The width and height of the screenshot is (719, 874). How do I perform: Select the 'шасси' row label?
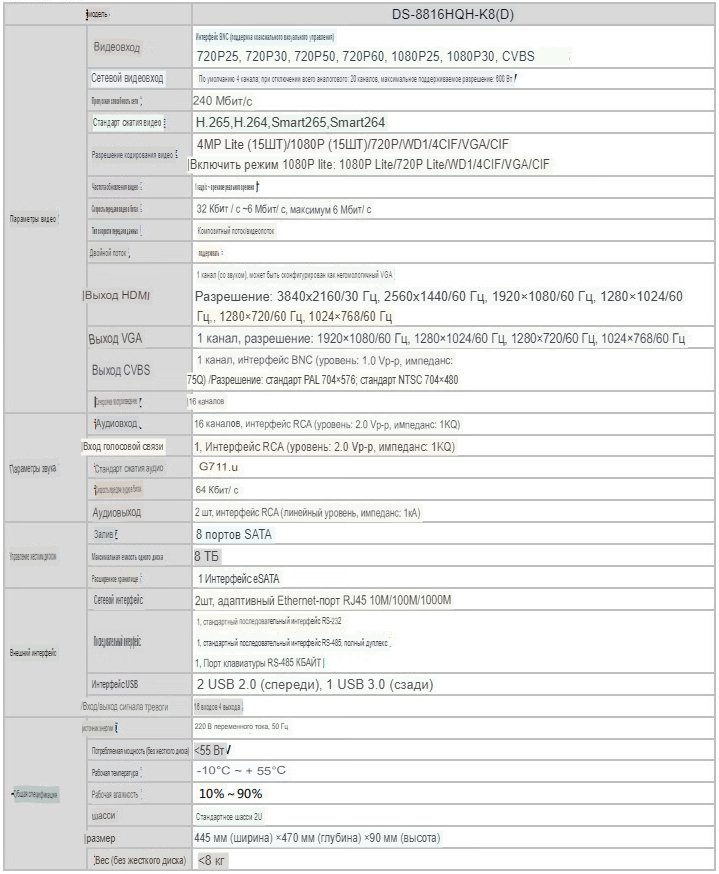(103, 815)
